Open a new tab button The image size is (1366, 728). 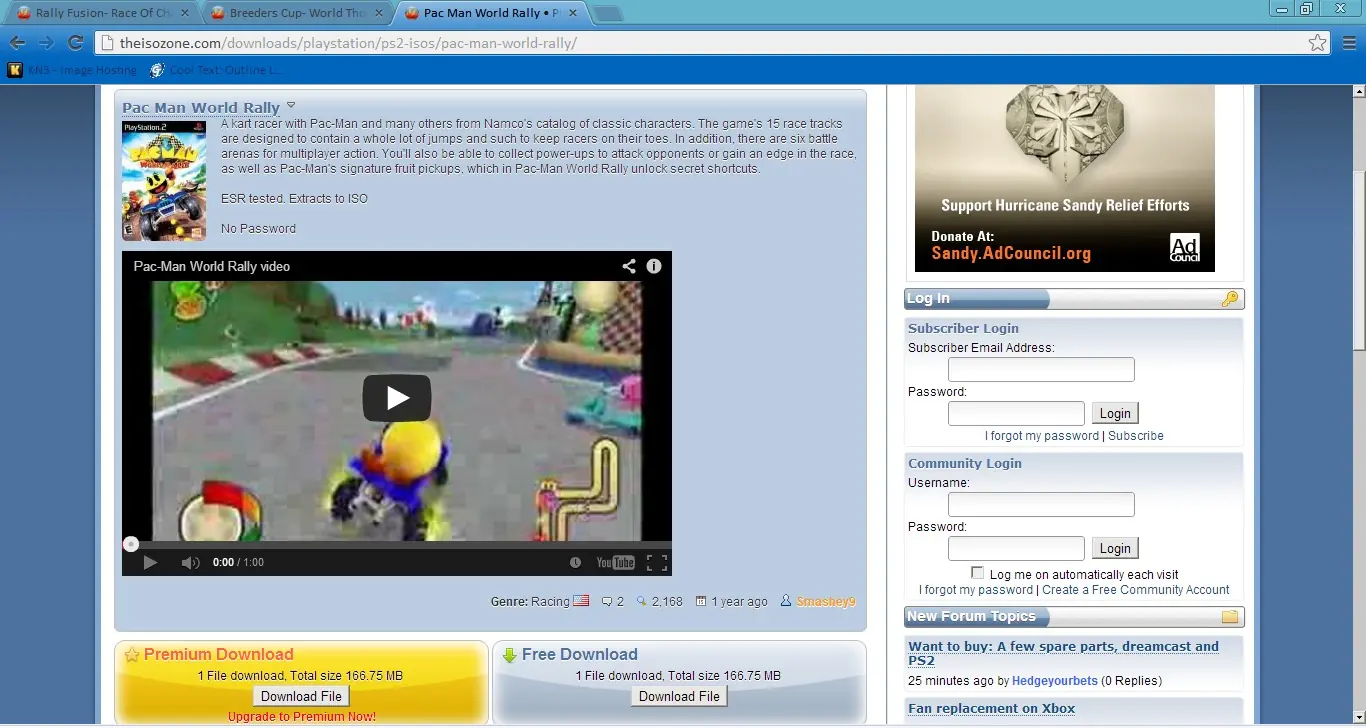[608, 13]
